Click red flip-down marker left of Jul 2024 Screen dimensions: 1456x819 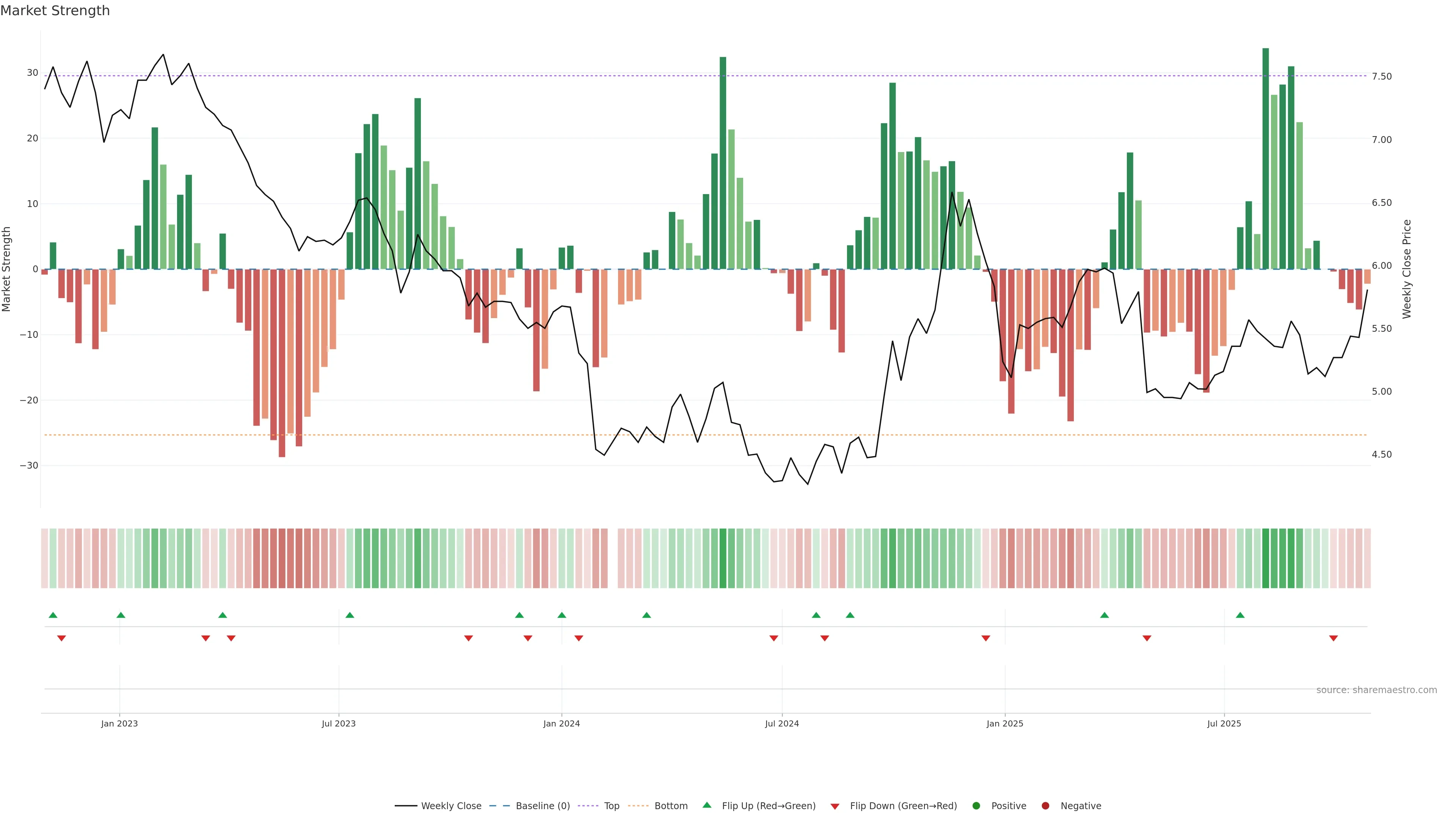tap(774, 638)
